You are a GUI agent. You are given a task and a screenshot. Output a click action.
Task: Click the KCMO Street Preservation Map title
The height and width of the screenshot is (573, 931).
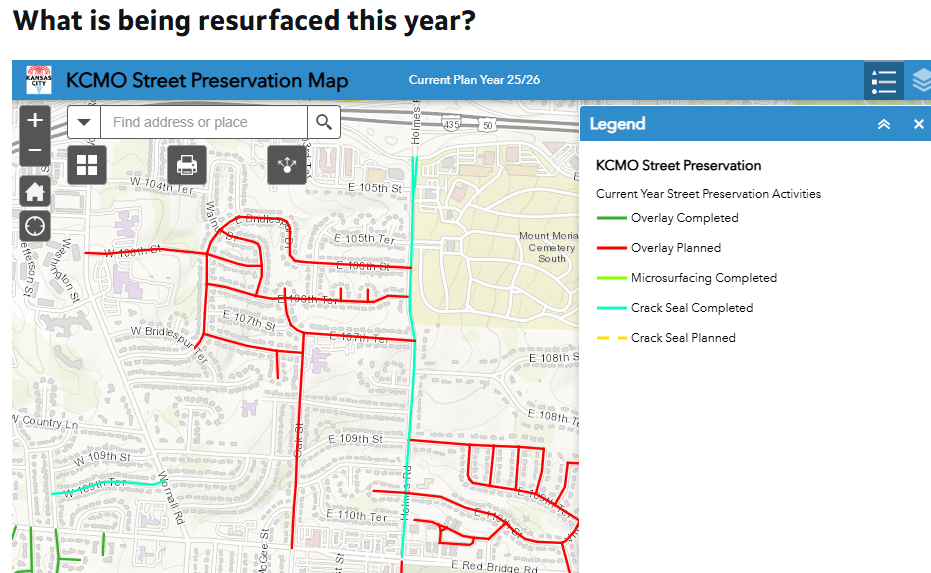click(x=207, y=81)
